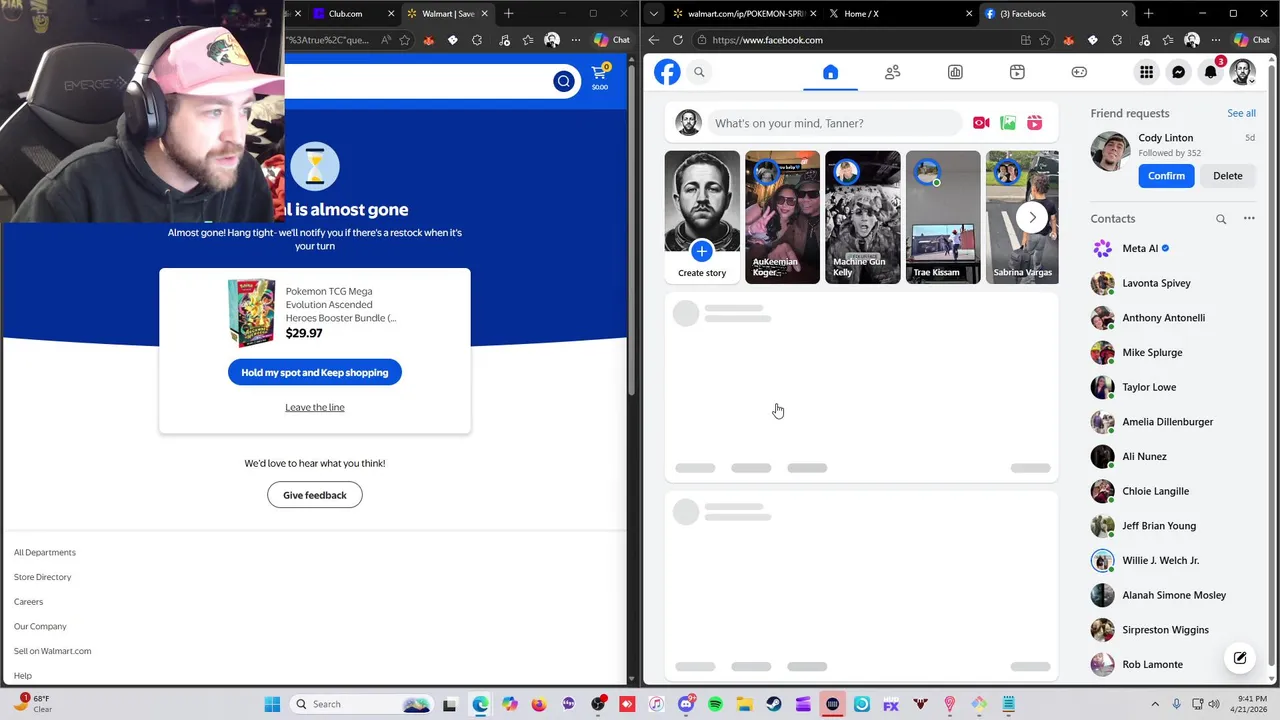Open extensions puzzle icon in Walmart window
This screenshot has width=1280, height=720.
click(477, 40)
